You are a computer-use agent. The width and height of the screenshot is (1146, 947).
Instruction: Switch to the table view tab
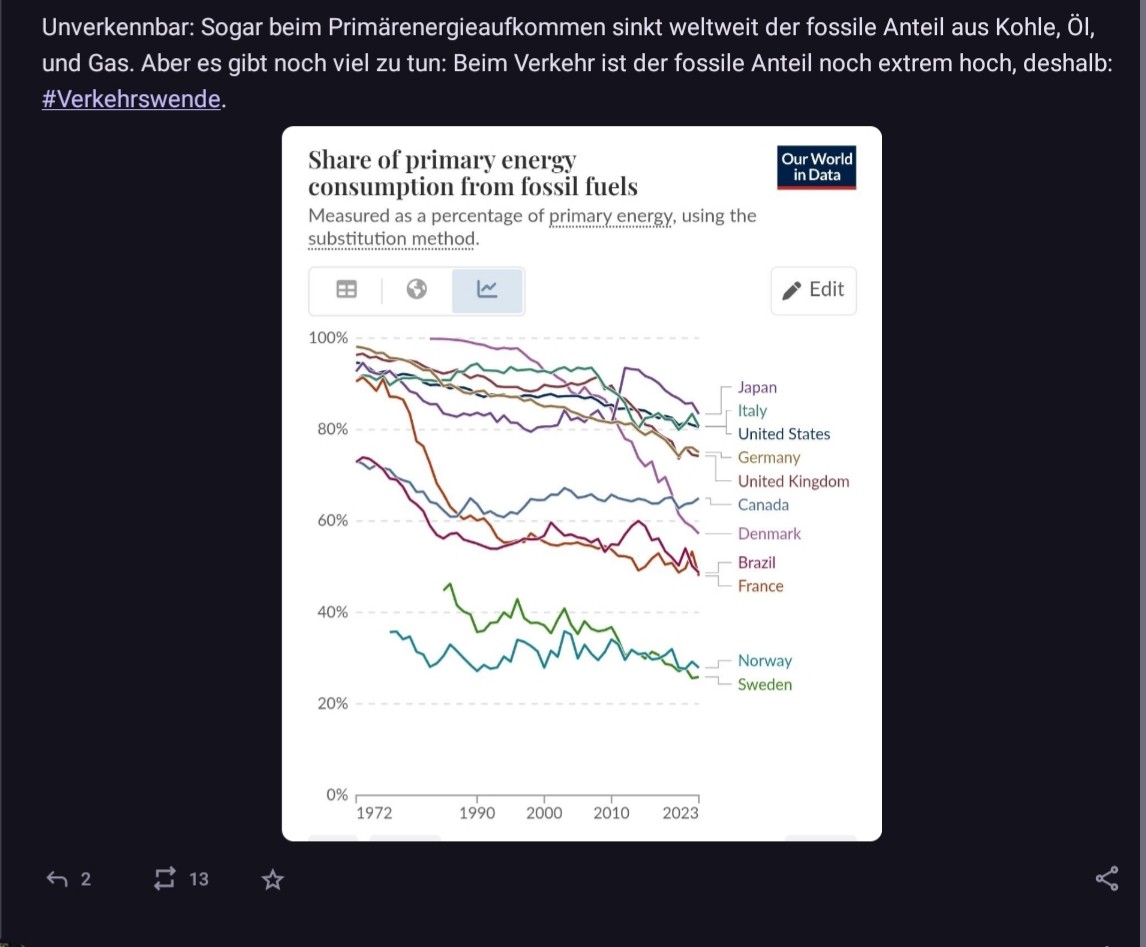click(346, 290)
